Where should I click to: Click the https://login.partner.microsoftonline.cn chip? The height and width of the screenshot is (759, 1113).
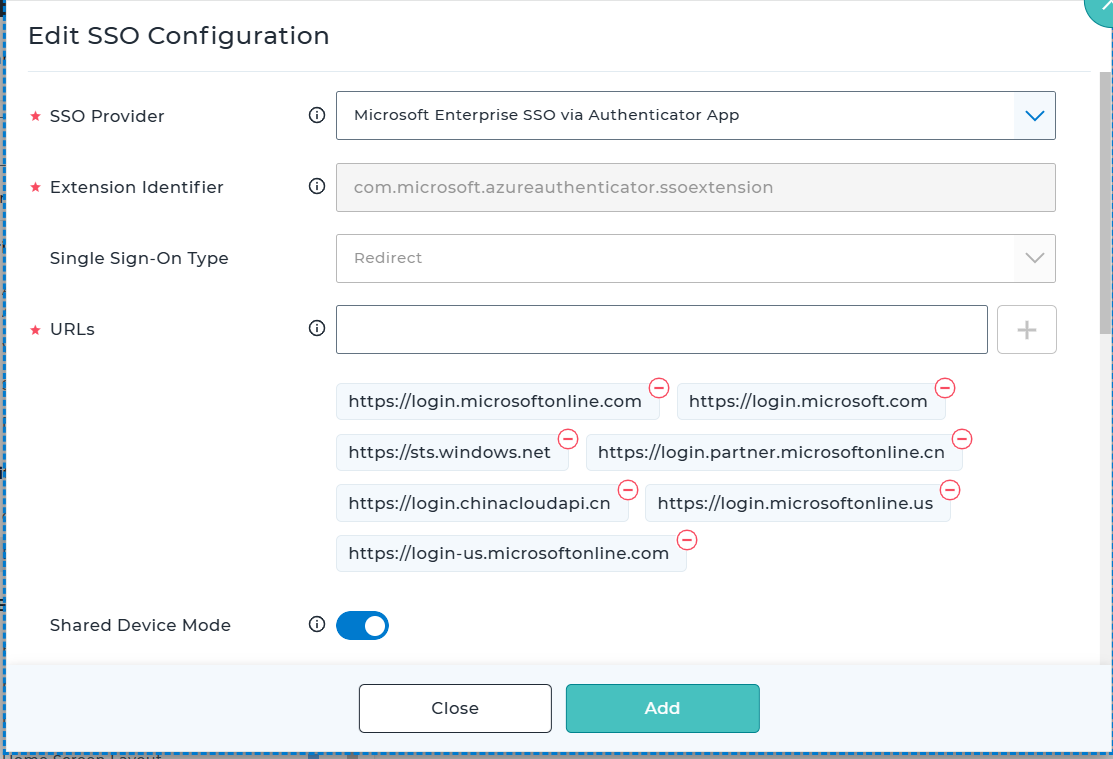click(x=774, y=452)
